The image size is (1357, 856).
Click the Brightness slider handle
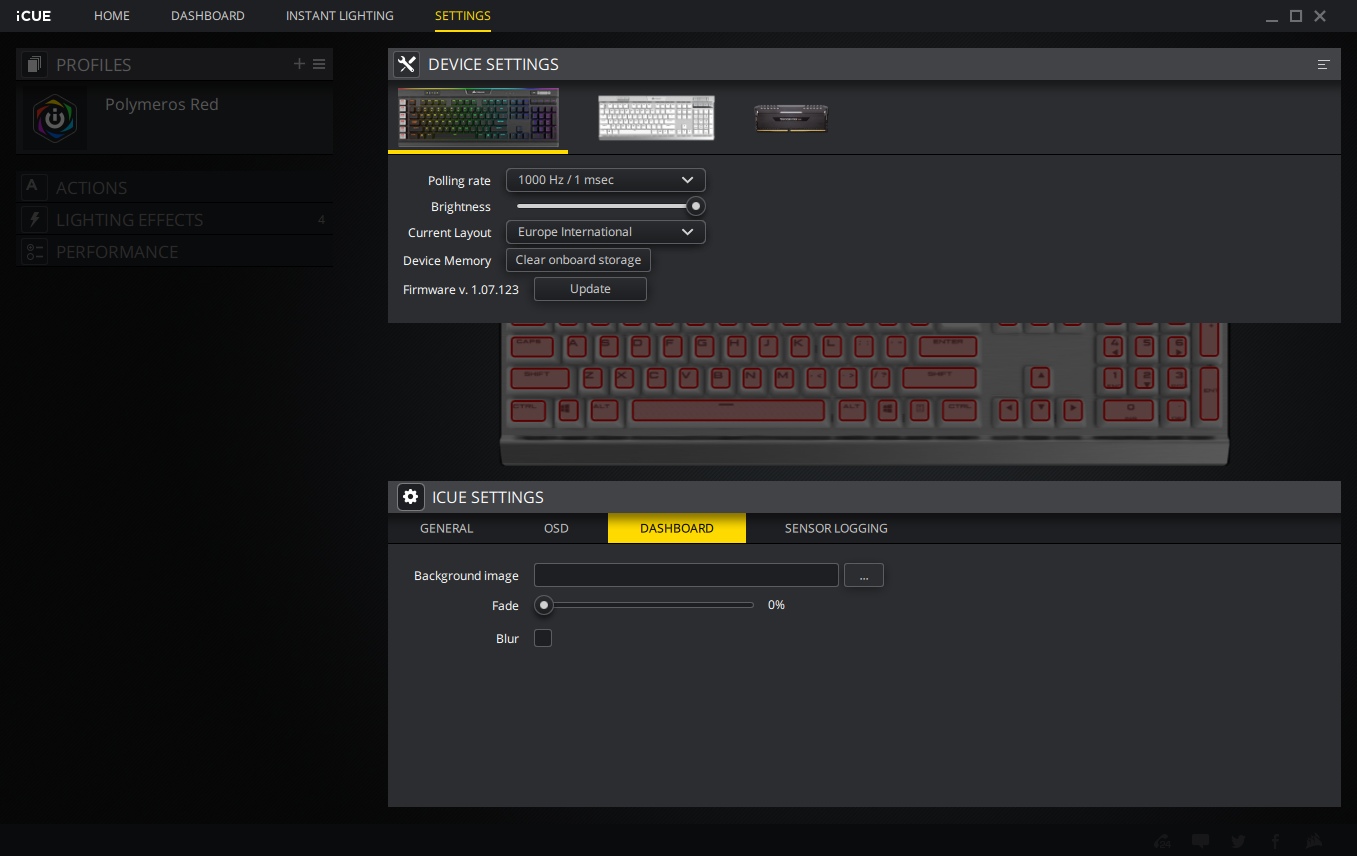point(696,207)
